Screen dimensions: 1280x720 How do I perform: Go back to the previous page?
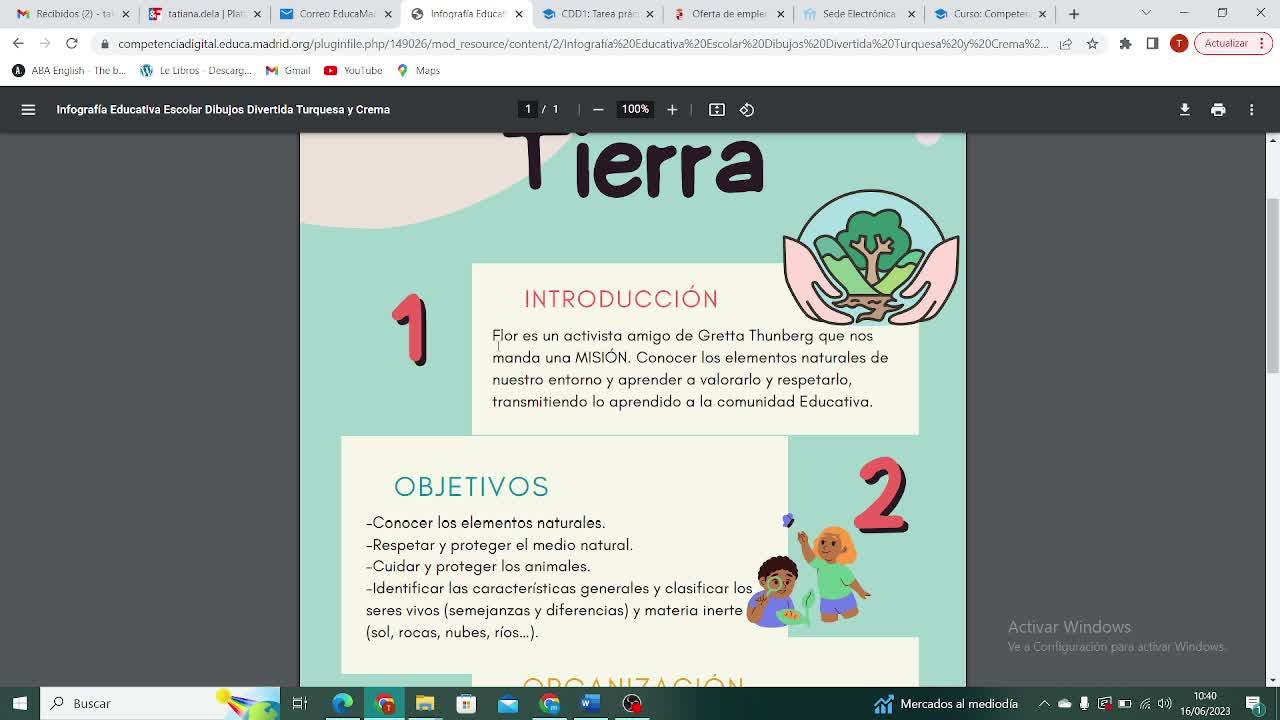point(18,44)
